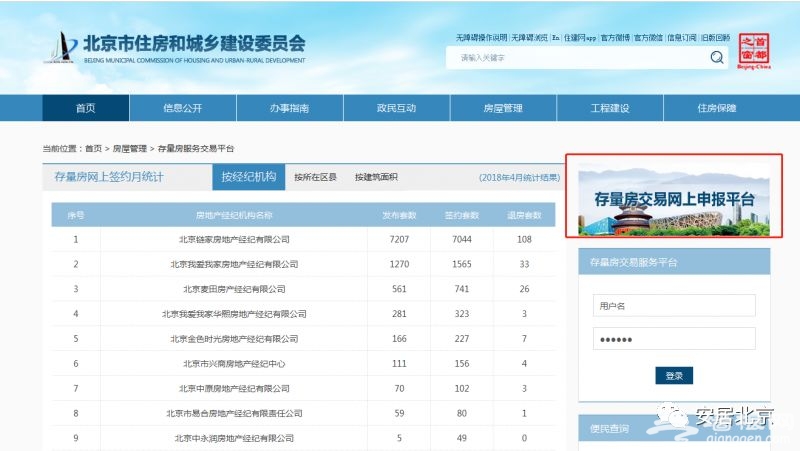Open the 办事指南 navigation tab
Viewport: 800px width, 451px height.
click(x=289, y=108)
